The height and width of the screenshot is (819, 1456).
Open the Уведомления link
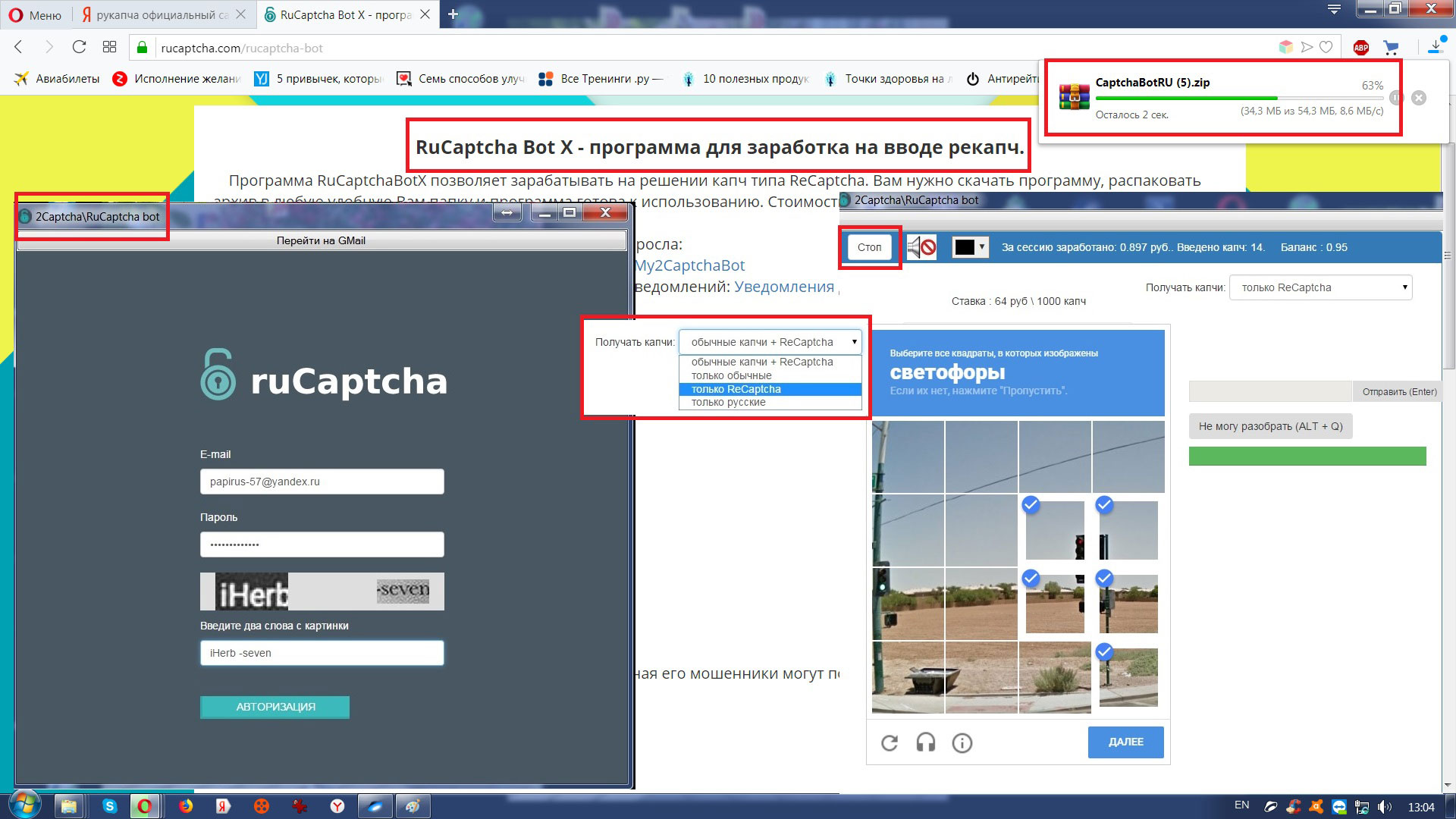784,287
